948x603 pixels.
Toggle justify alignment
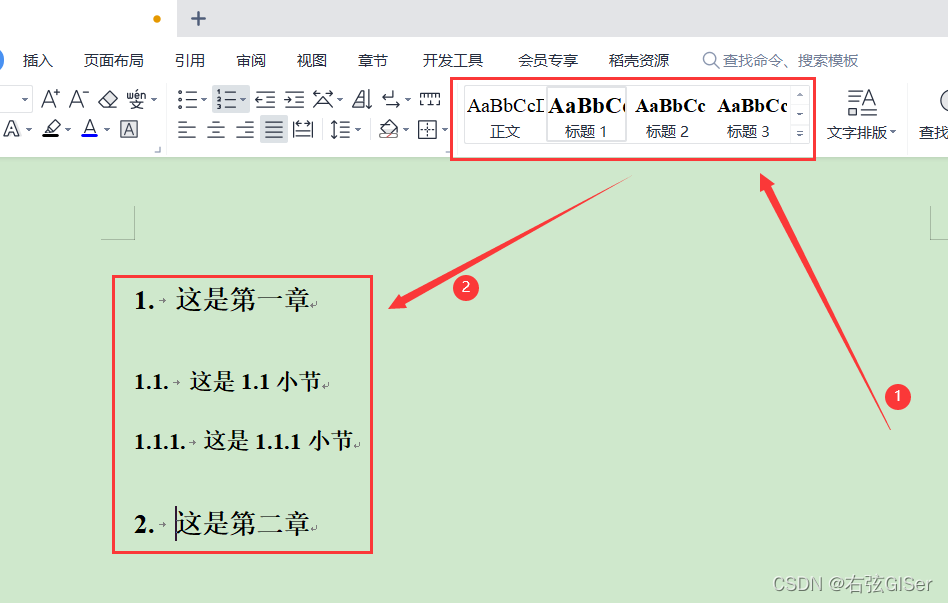click(274, 129)
